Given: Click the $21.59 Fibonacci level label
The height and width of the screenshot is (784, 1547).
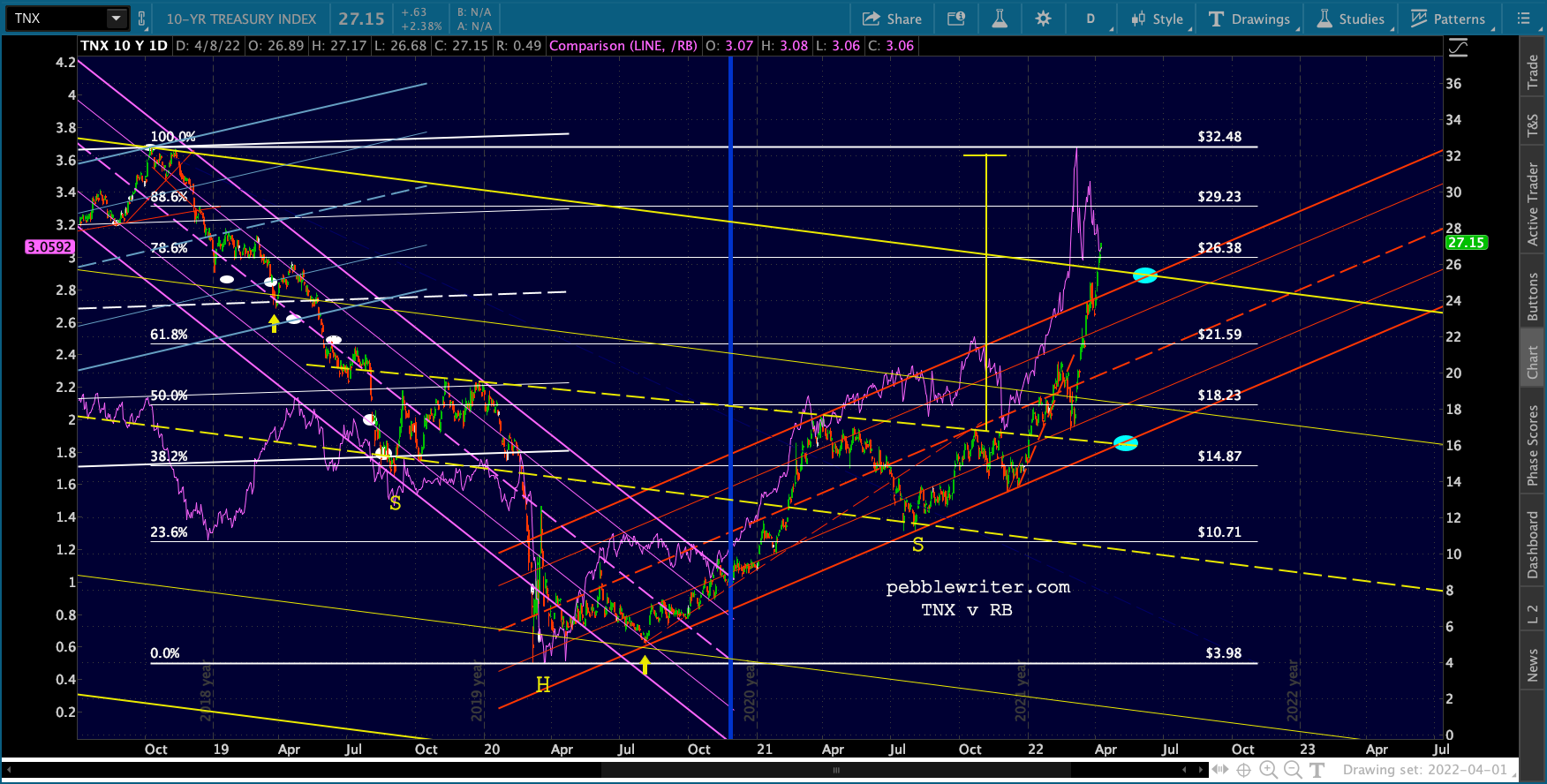Looking at the screenshot, I should [x=1219, y=335].
